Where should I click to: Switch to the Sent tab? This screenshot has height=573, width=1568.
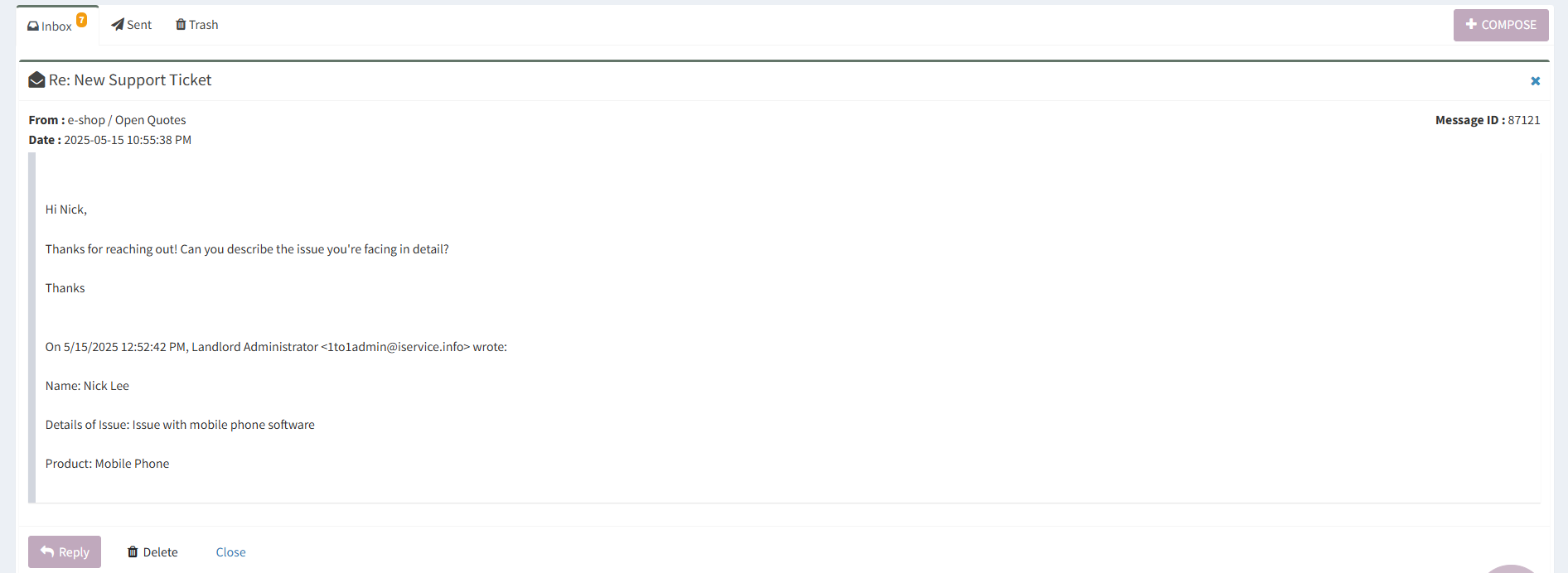tap(132, 25)
